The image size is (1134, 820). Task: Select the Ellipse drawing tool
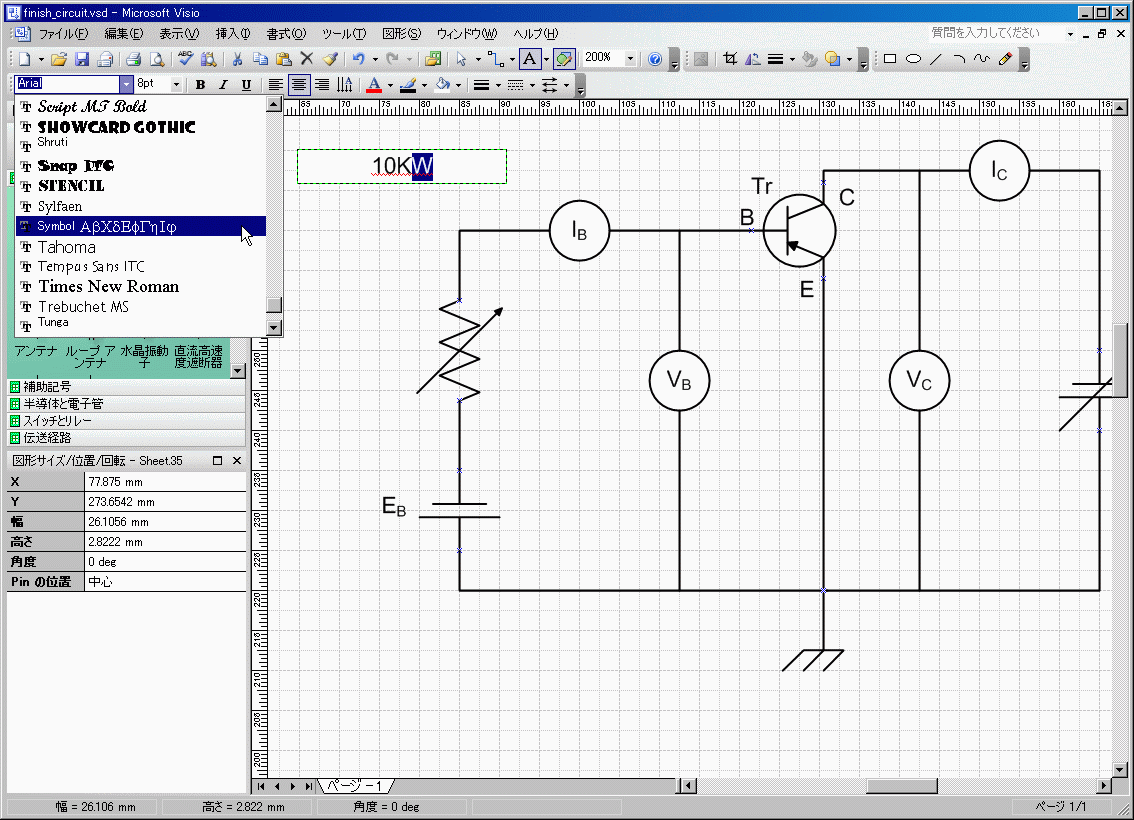pos(912,59)
